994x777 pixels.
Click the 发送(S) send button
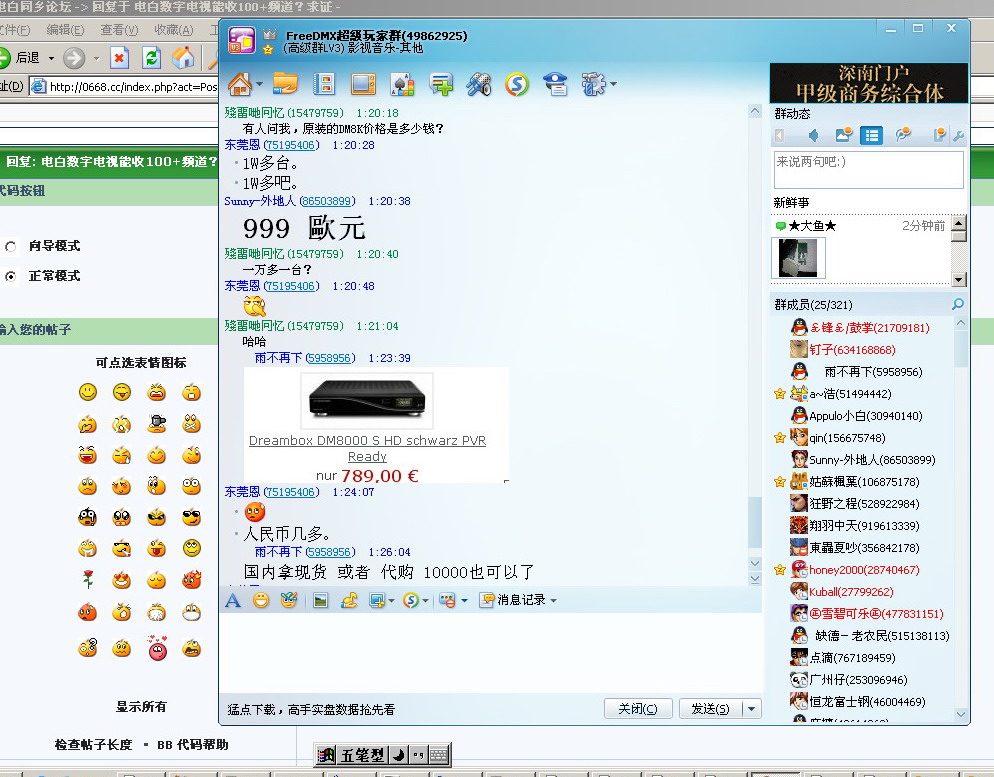coord(709,709)
